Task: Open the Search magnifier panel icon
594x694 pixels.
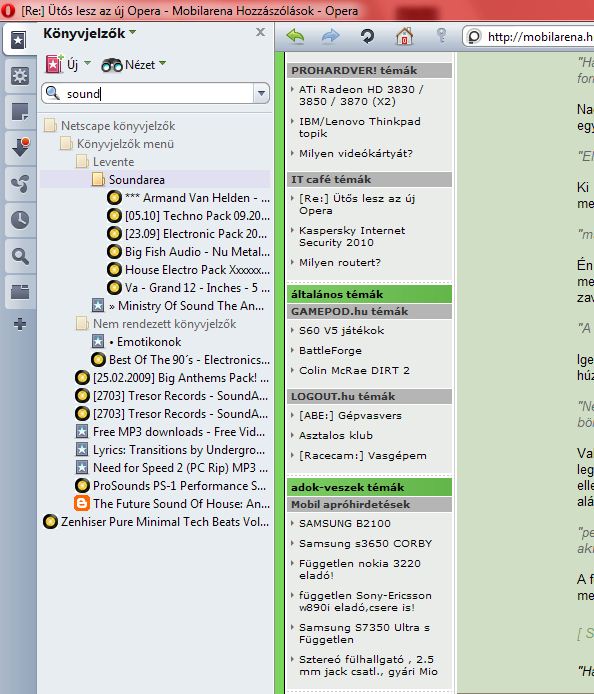Action: 20,256
